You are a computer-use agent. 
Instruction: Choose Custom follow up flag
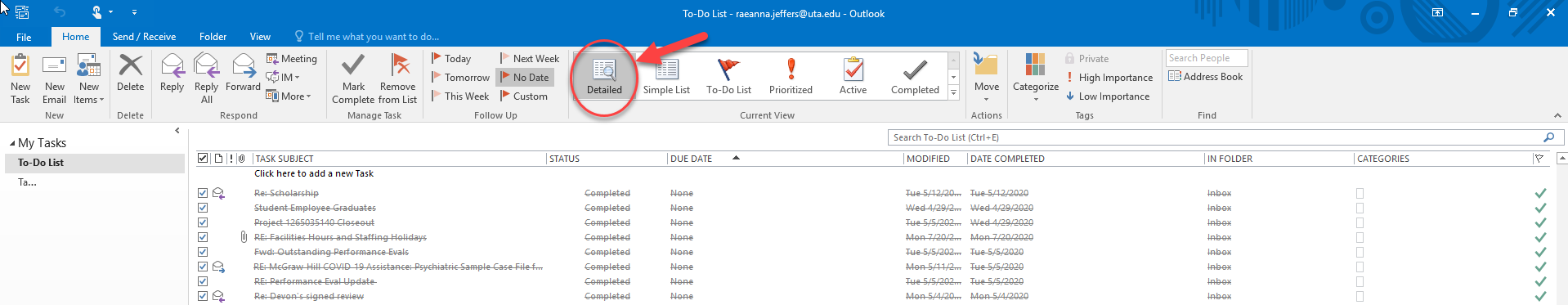[523, 96]
